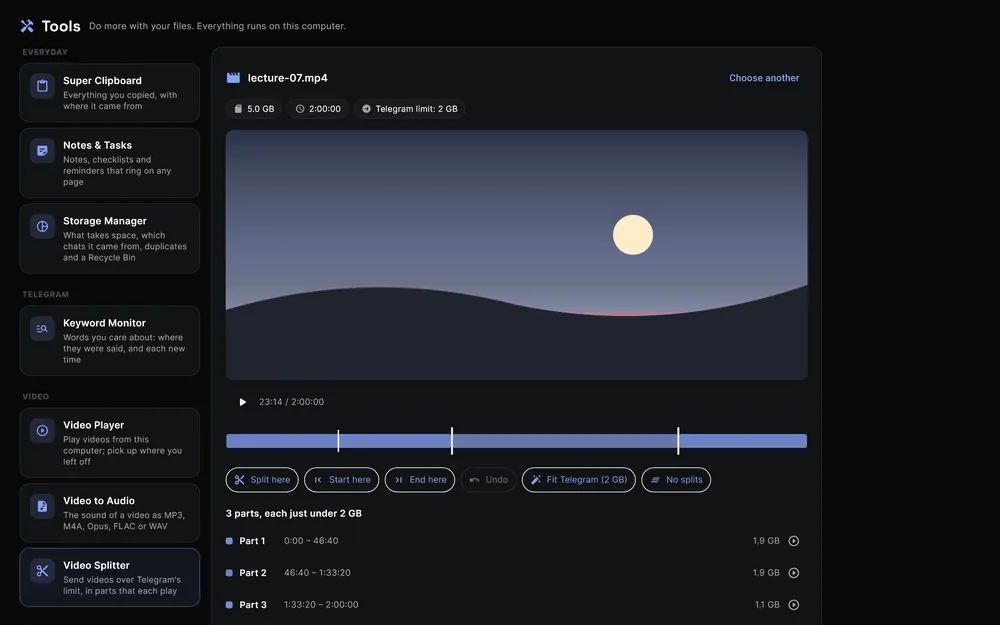1000x625 pixels.
Task: Select the Part 1 row label
Action: click(252, 541)
